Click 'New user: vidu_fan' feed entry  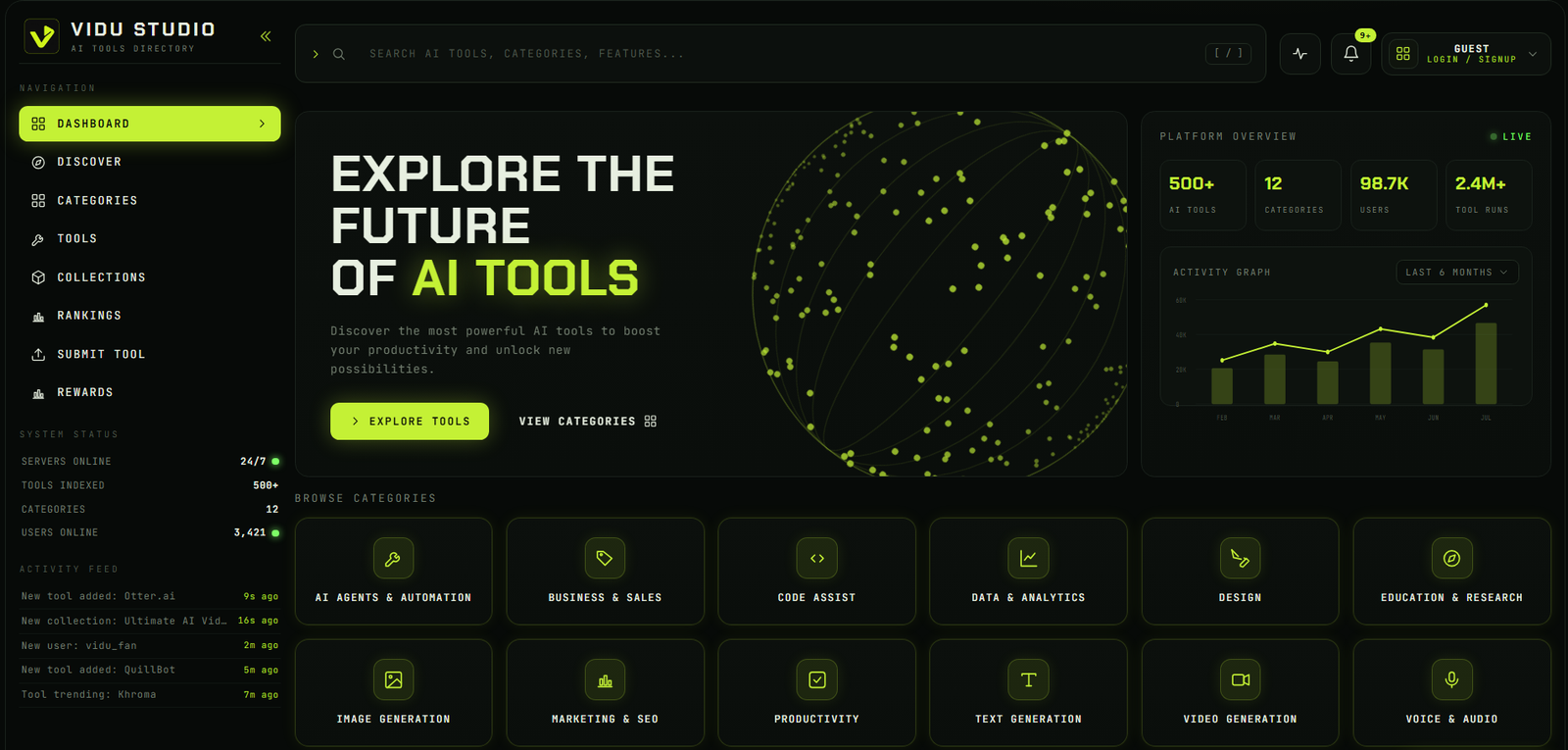pyautogui.click(x=150, y=645)
